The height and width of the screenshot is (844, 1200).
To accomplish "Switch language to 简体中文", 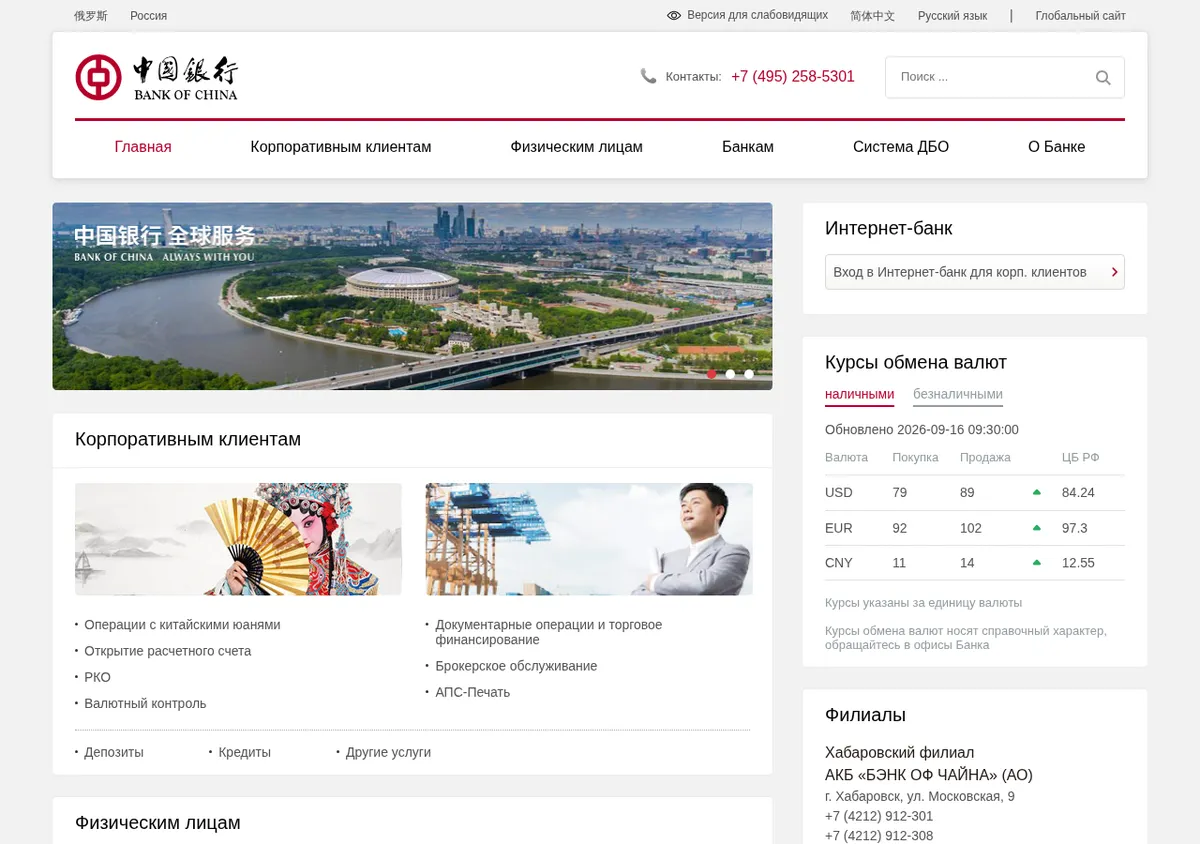I will click(872, 16).
